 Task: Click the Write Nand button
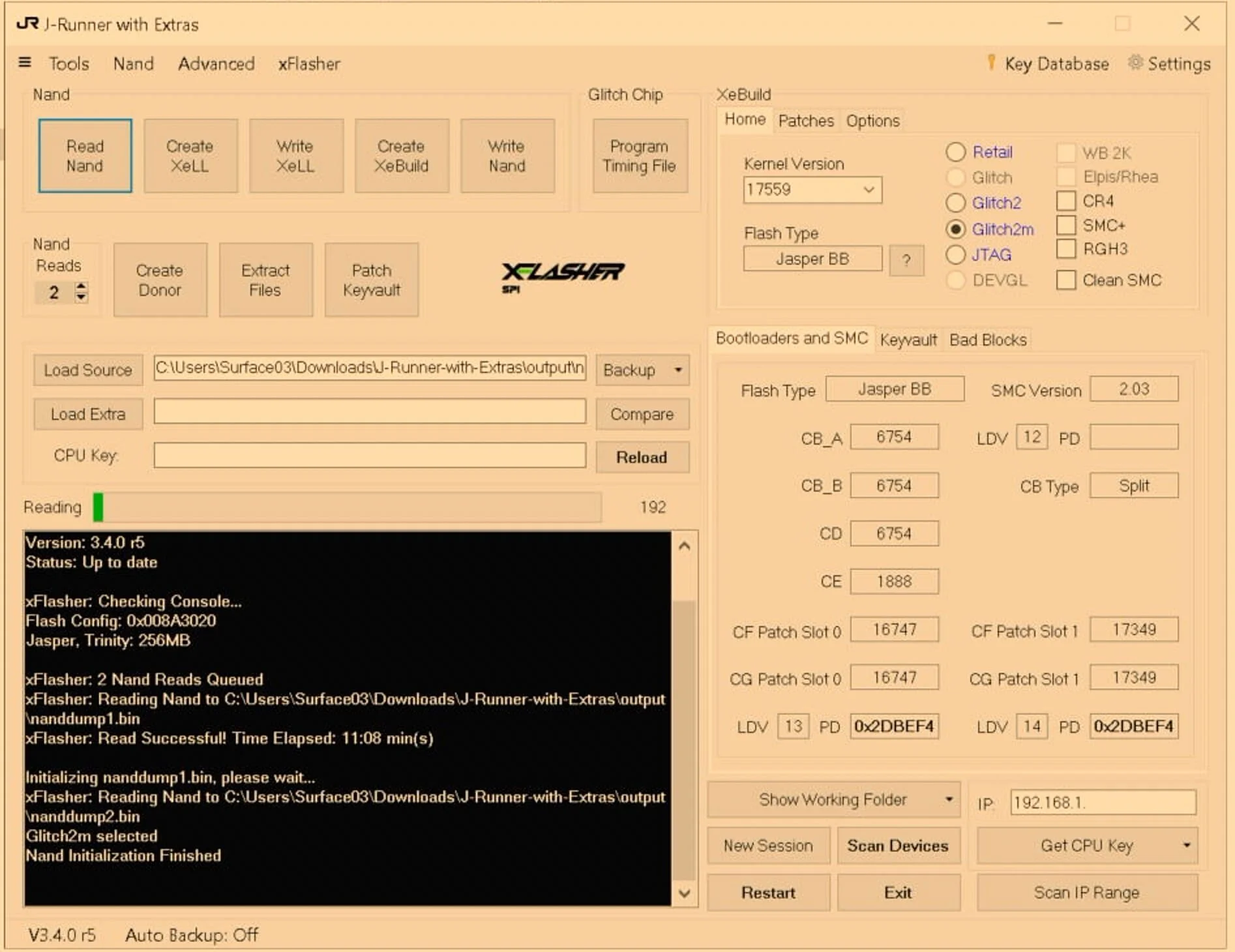507,156
